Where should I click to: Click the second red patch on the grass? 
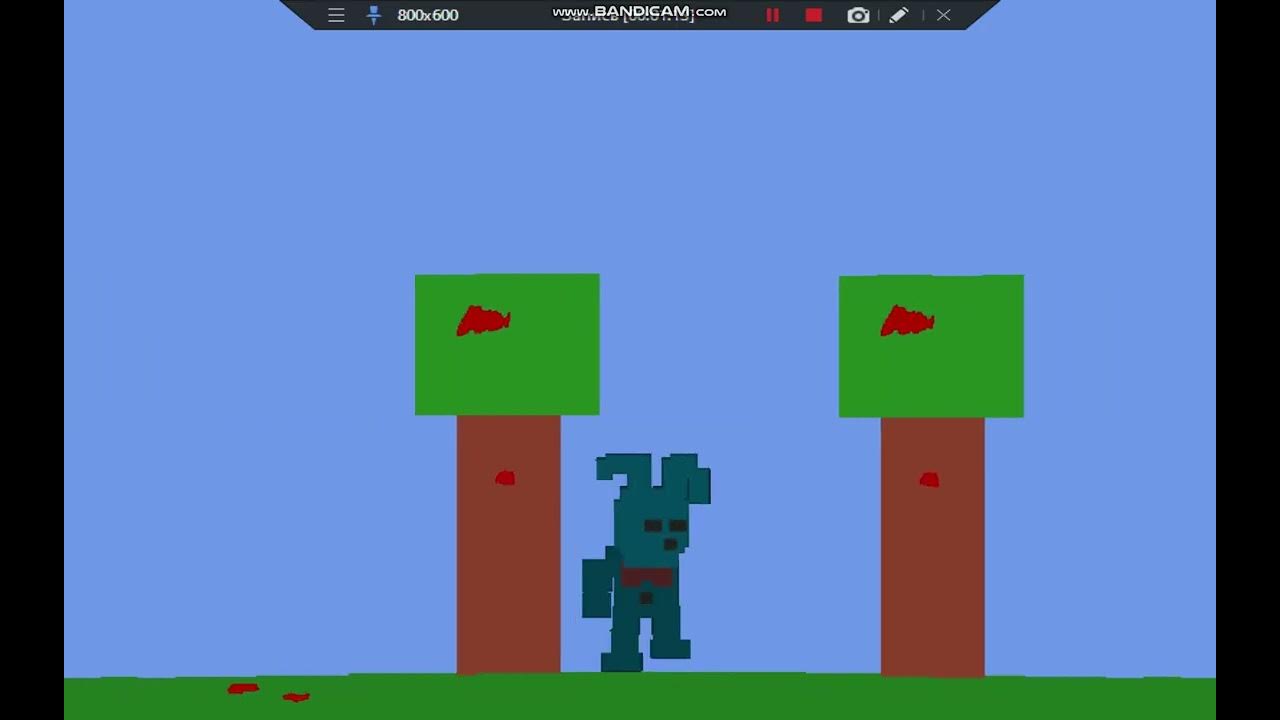click(x=296, y=696)
